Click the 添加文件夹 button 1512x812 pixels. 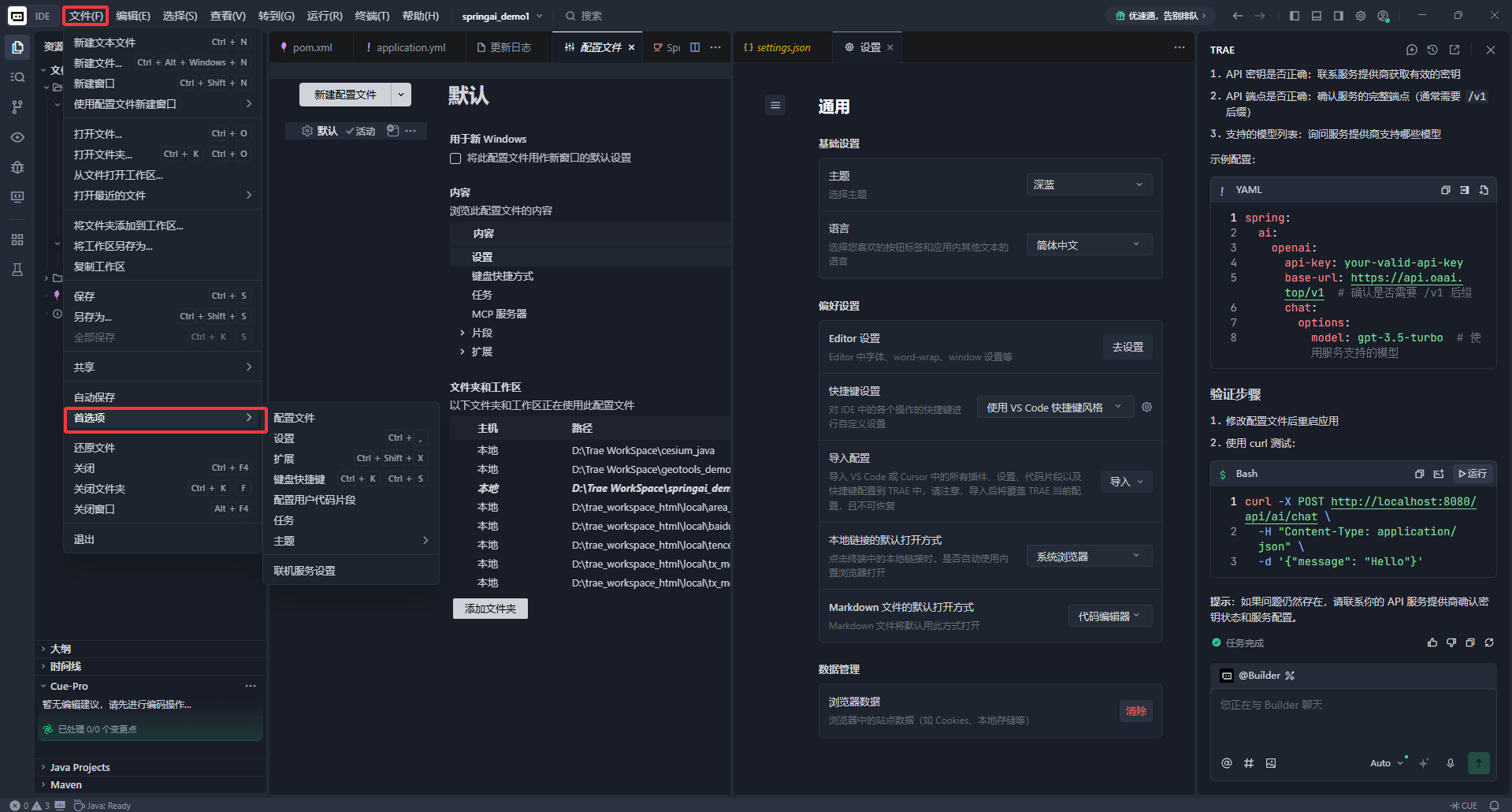[490, 609]
